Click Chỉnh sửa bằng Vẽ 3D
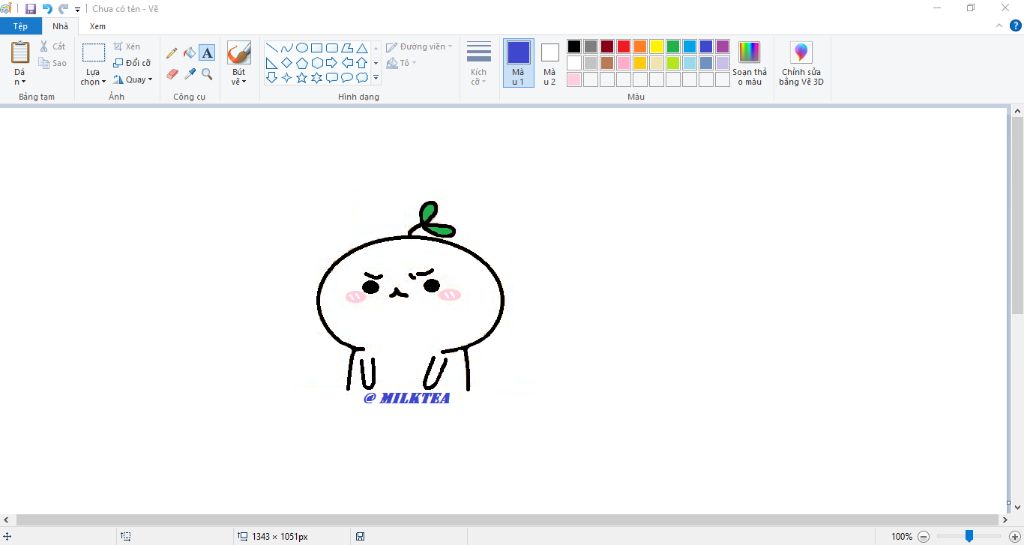 801,63
